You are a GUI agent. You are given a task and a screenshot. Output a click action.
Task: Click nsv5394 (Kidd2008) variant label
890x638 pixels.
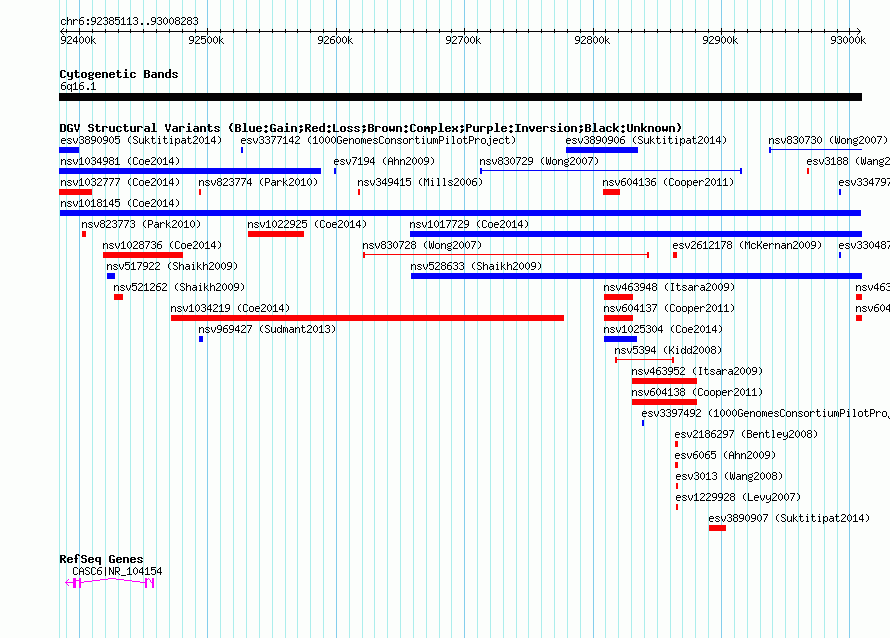668,350
